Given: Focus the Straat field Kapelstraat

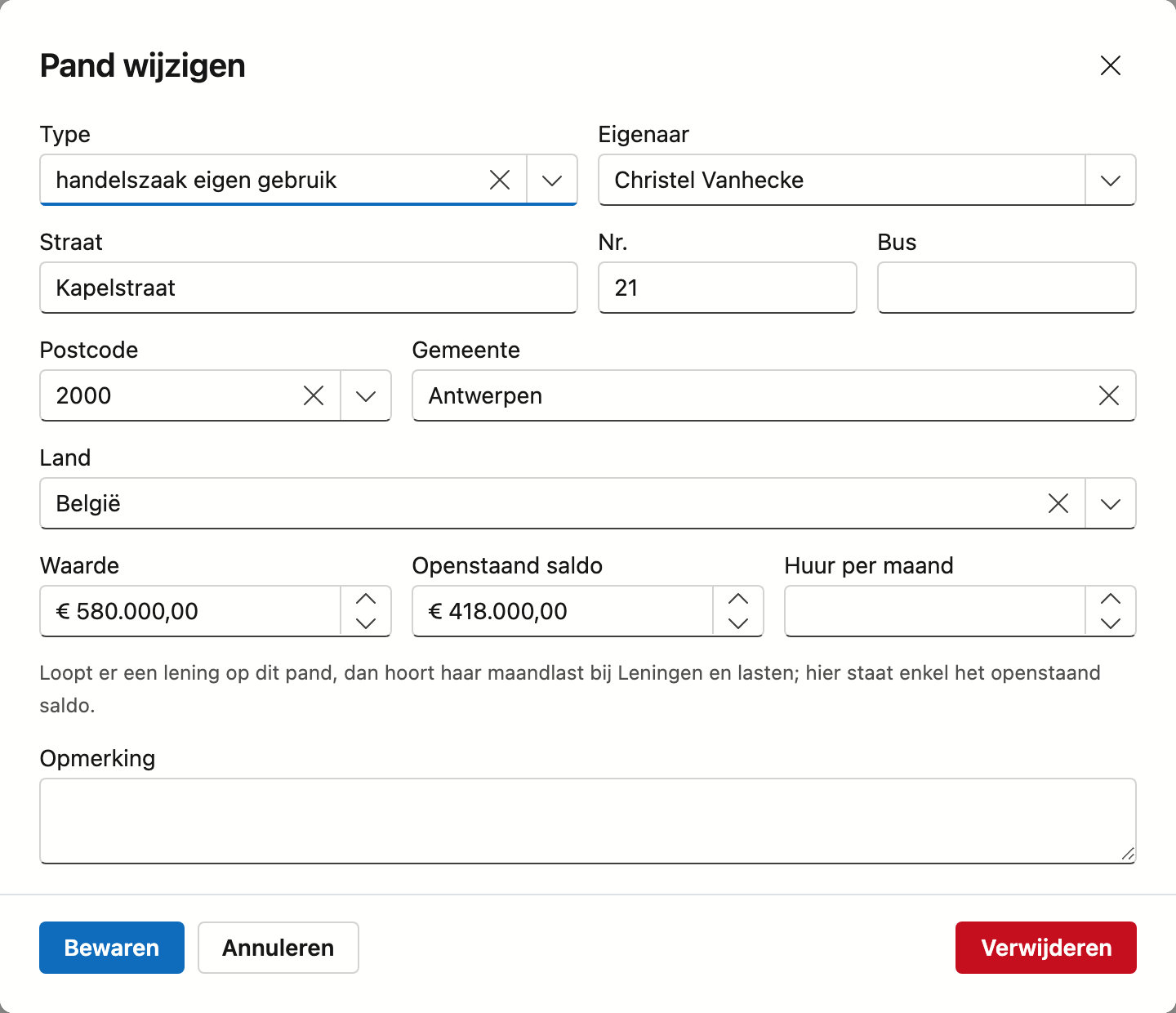Looking at the screenshot, I should pyautogui.click(x=309, y=288).
